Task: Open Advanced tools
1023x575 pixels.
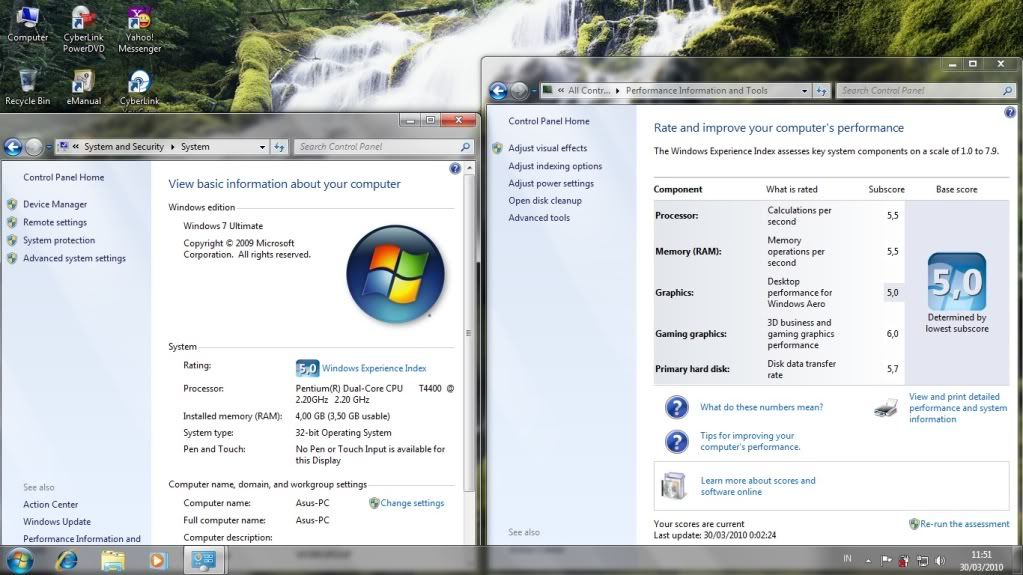Action: click(x=539, y=218)
